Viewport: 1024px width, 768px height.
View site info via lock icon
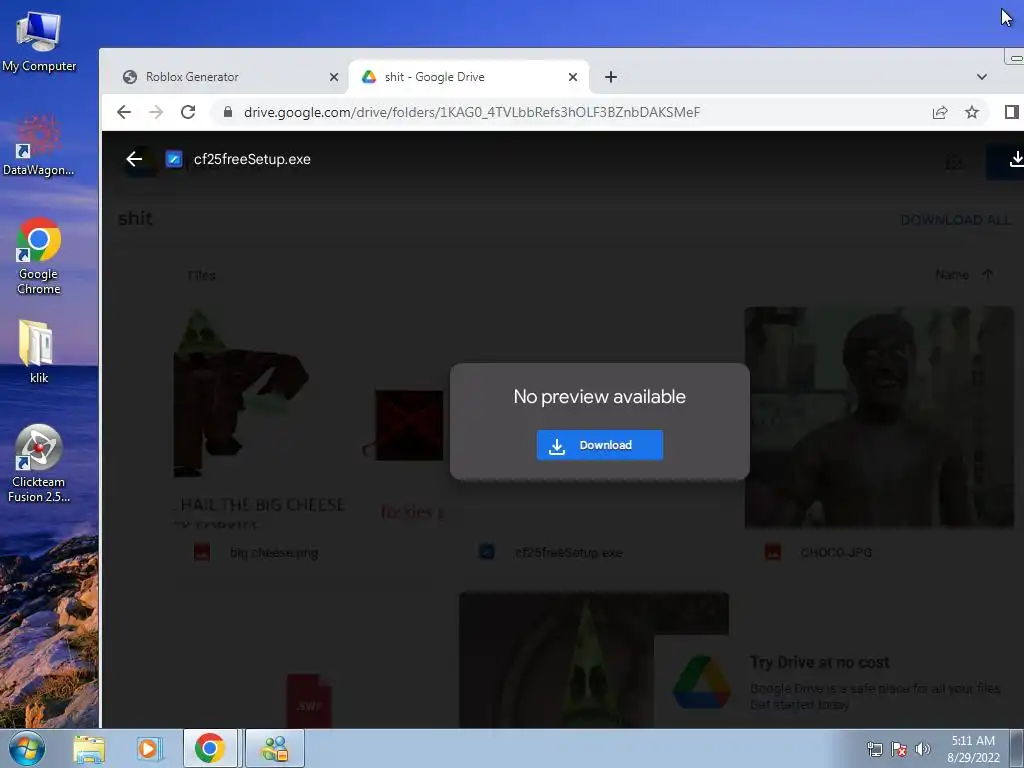[227, 112]
